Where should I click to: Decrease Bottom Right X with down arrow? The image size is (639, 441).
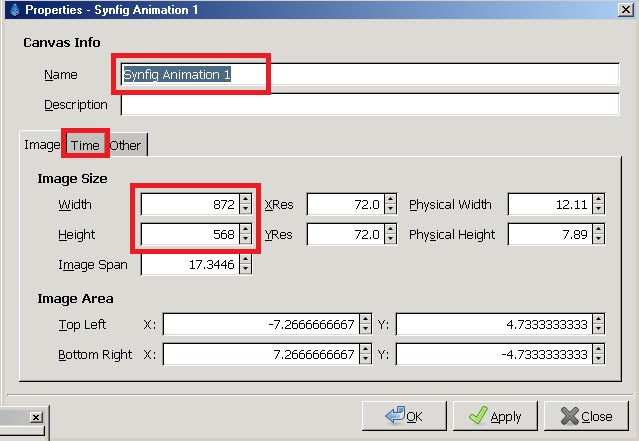(366, 359)
